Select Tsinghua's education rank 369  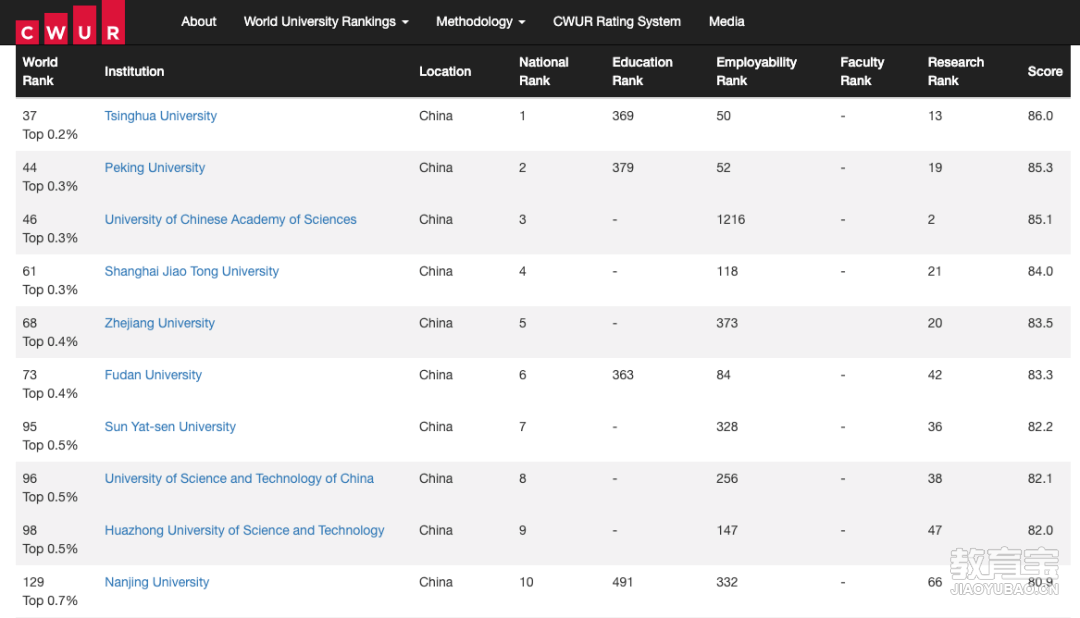tap(623, 116)
